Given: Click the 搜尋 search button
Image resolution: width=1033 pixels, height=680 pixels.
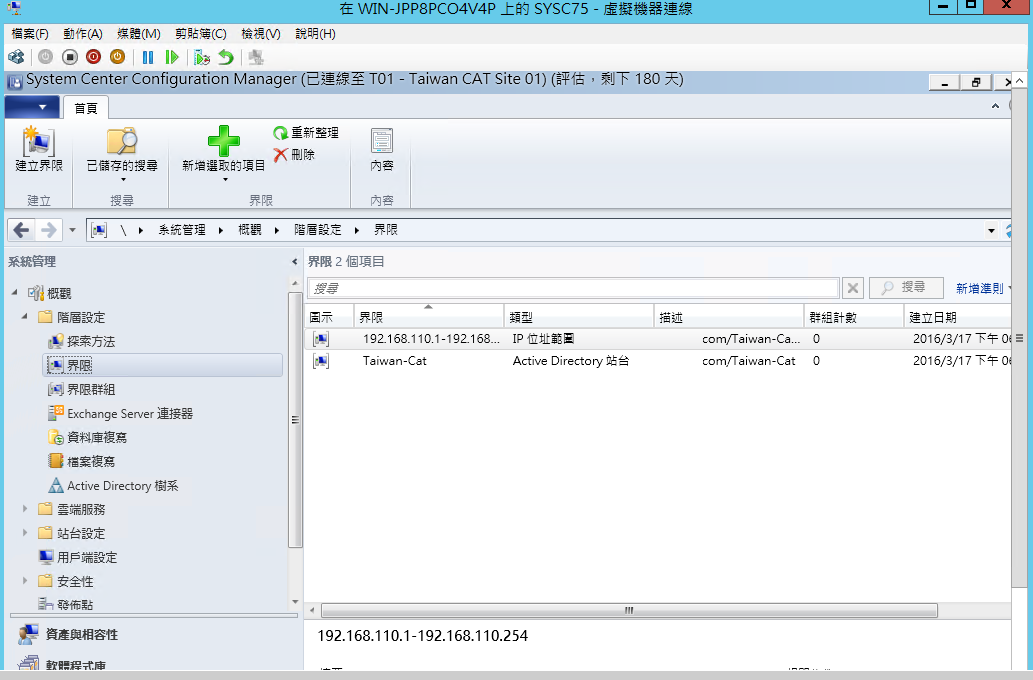Looking at the screenshot, I should [906, 288].
